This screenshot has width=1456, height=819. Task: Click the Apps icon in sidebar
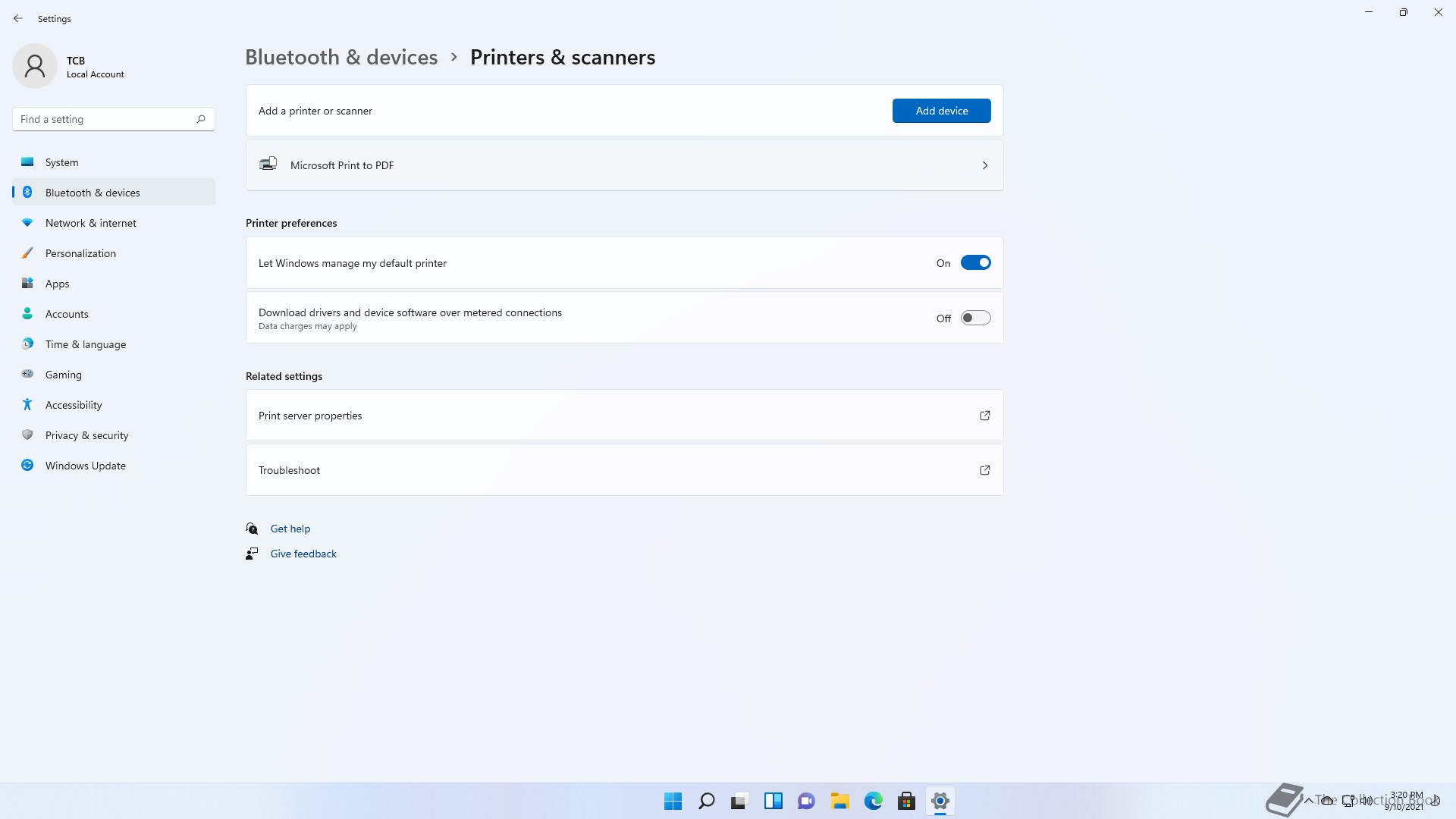tap(27, 283)
